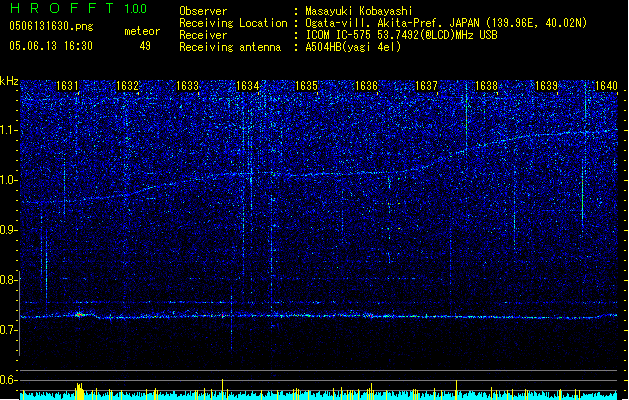Click time marker 1634
This screenshot has height=400, width=629.
[248, 86]
